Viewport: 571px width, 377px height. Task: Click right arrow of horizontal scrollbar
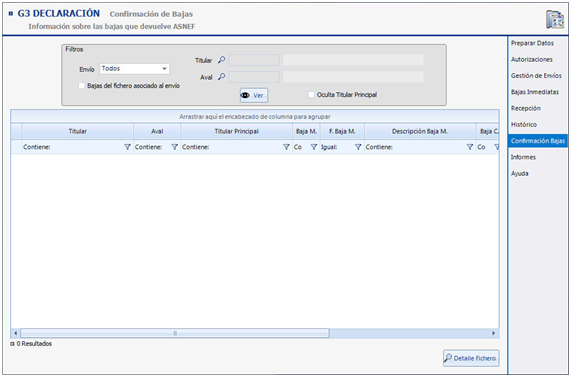point(493,333)
